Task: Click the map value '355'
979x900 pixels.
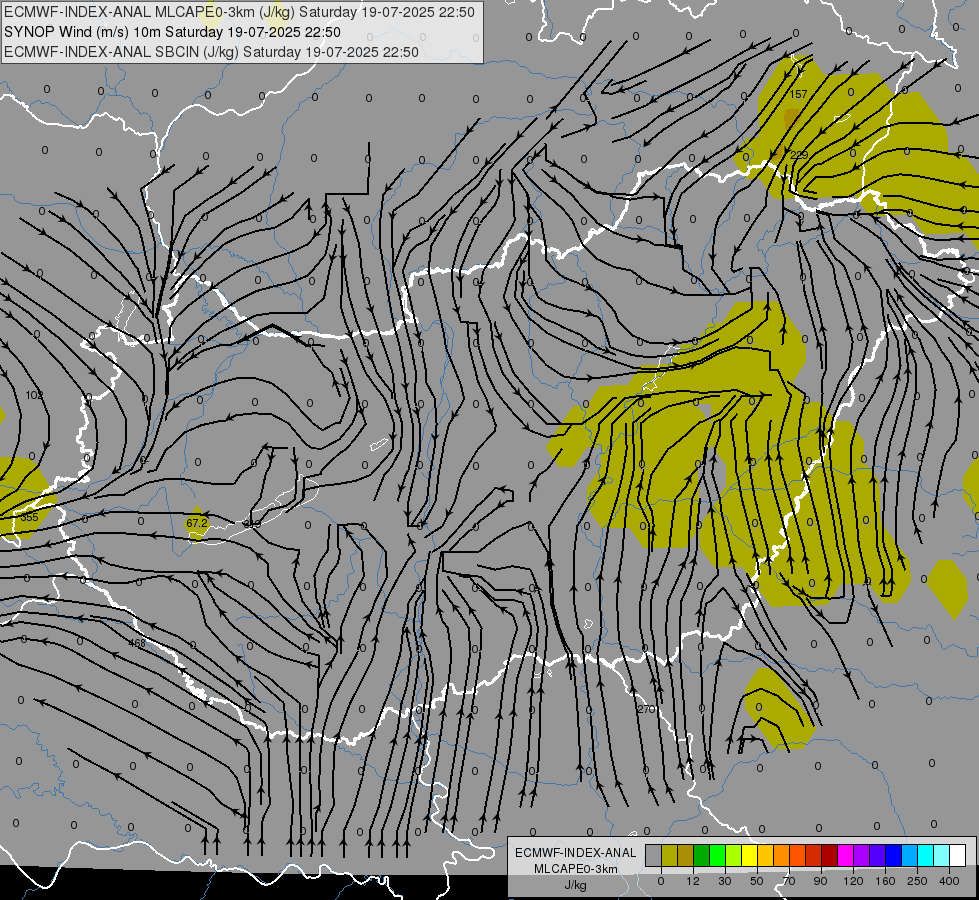Action: [x=29, y=517]
